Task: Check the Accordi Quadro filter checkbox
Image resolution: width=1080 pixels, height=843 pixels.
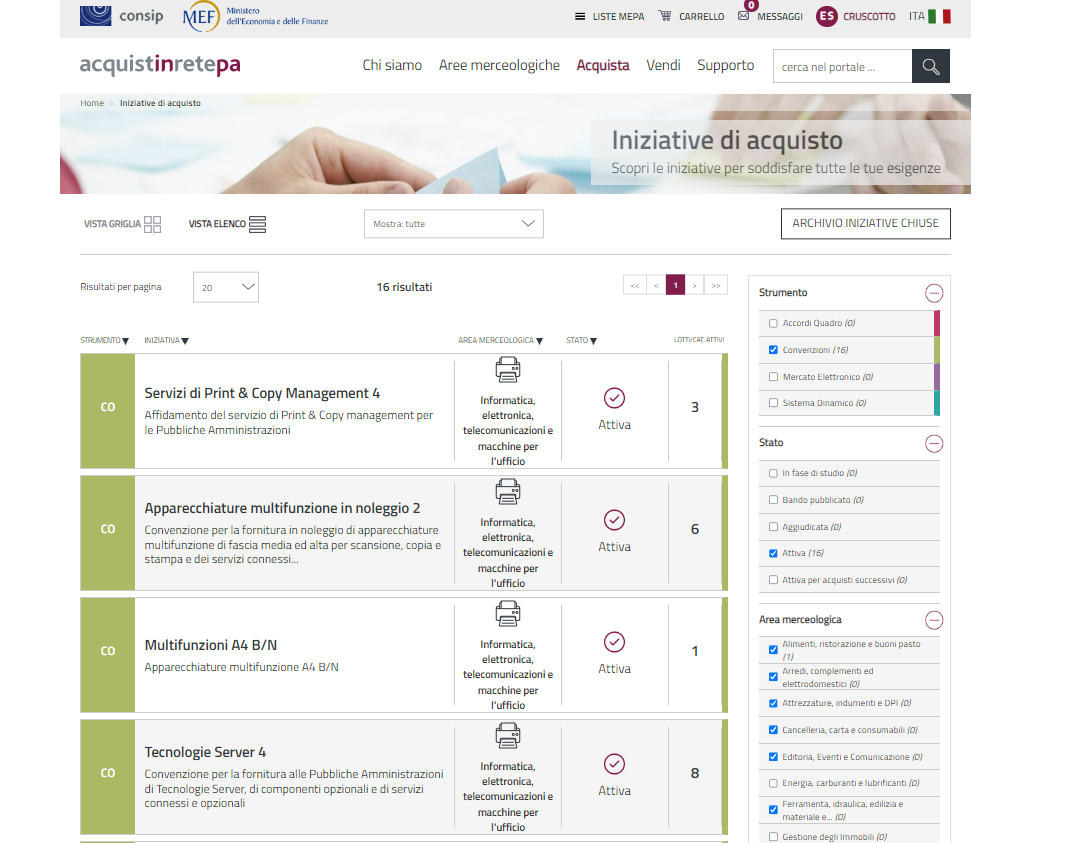Action: (x=773, y=324)
